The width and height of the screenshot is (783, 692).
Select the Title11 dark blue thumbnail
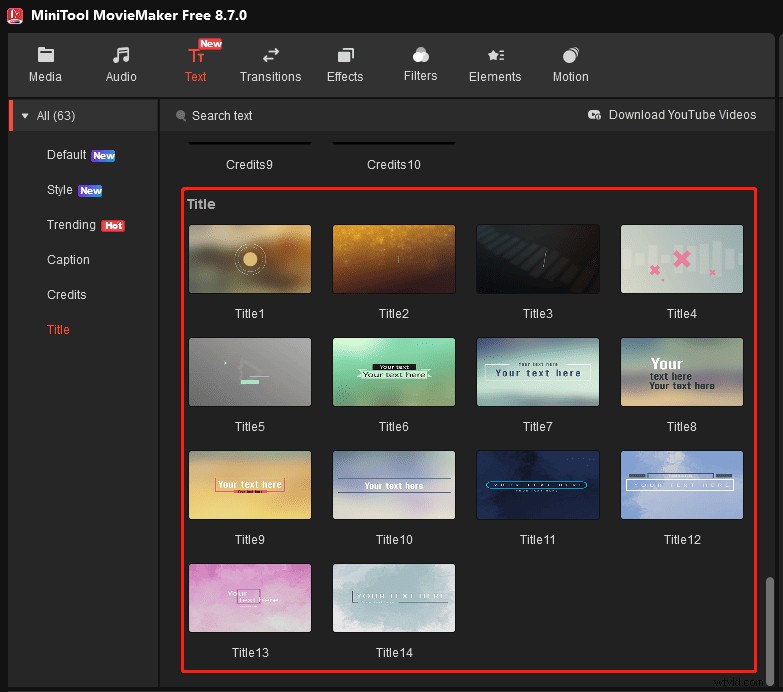click(538, 485)
